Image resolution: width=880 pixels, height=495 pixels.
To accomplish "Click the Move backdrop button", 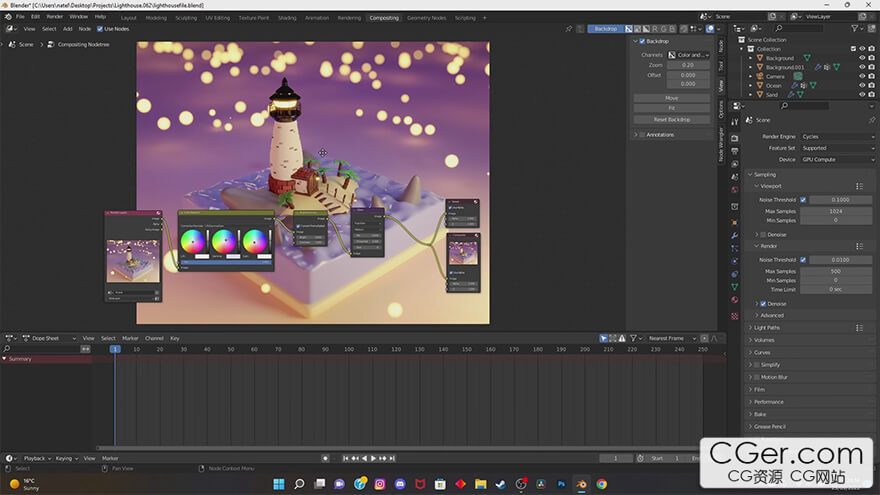I will (672, 98).
